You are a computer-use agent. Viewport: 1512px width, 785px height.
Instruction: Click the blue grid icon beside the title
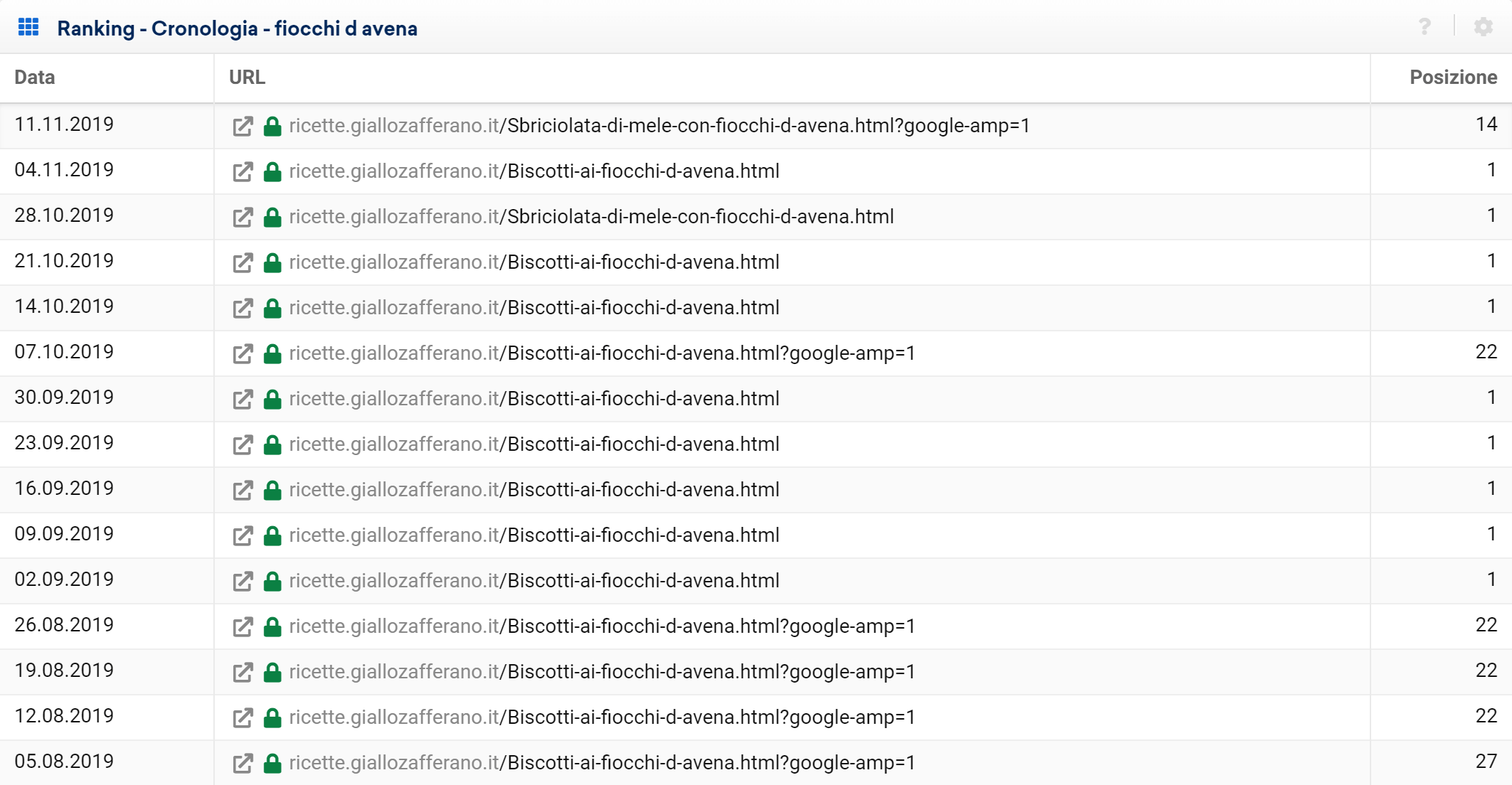click(x=28, y=27)
